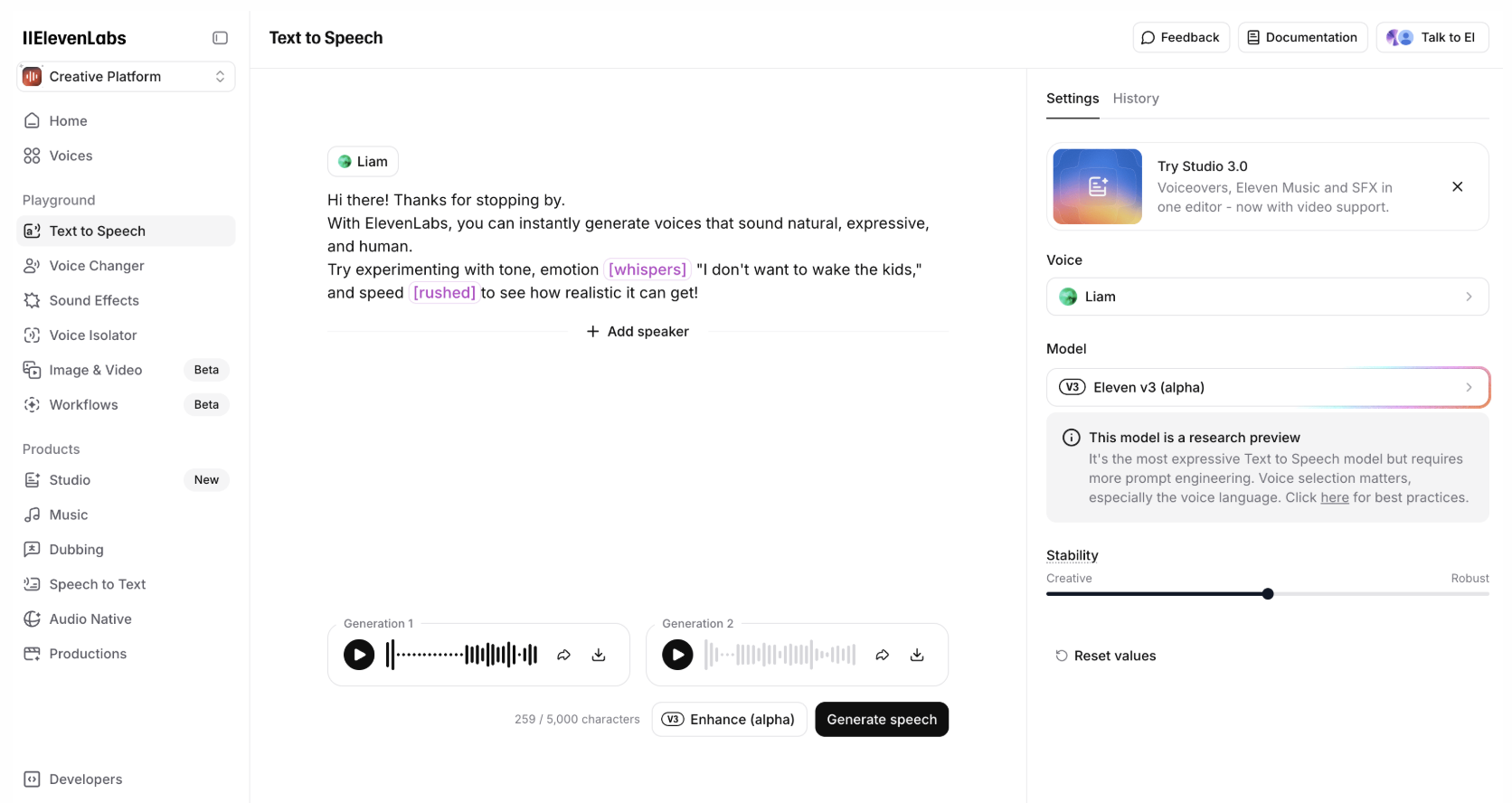The width and height of the screenshot is (1512, 803).
Task: Open Sound Effects tool
Action: tap(126, 300)
